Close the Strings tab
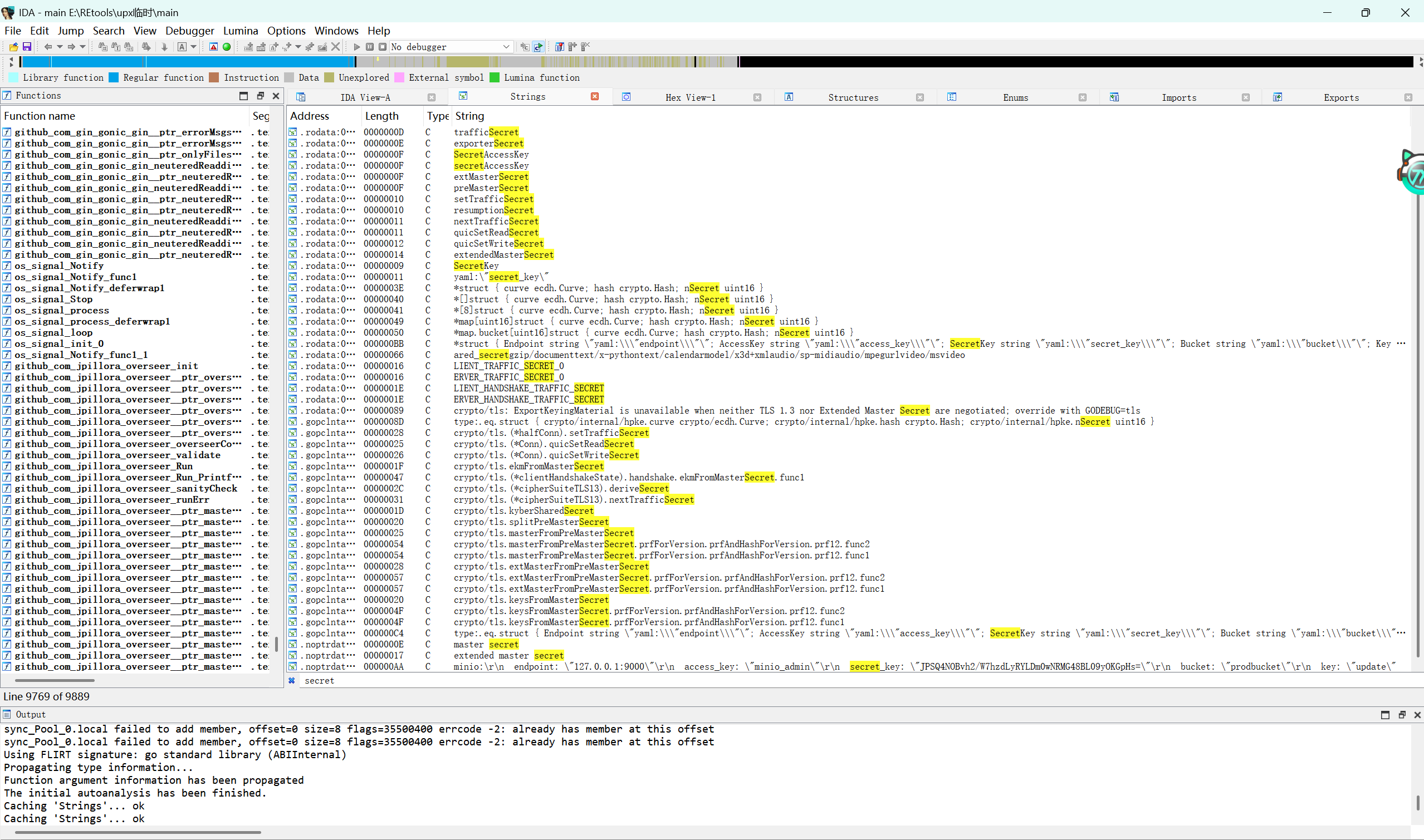Image resolution: width=1424 pixels, height=840 pixels. pos(595,97)
